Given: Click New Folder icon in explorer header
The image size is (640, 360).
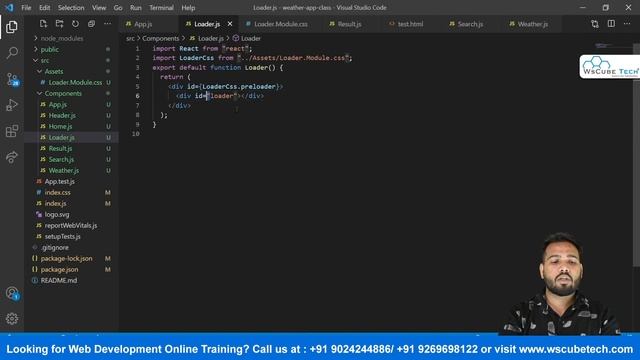Looking at the screenshot, I should (60, 24).
